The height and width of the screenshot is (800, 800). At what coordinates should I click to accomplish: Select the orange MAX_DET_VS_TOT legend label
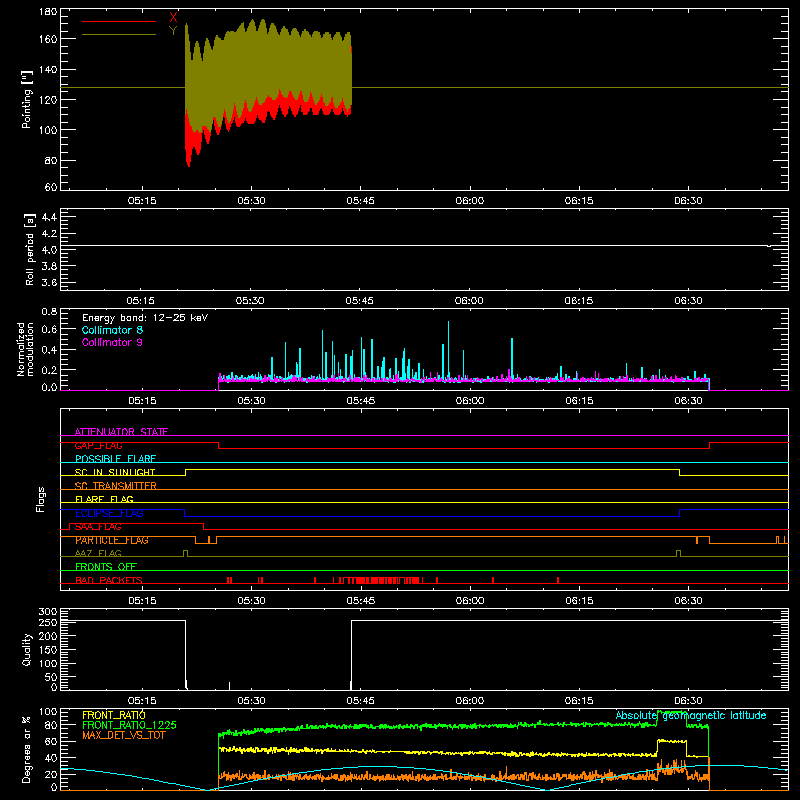pyautogui.click(x=124, y=735)
